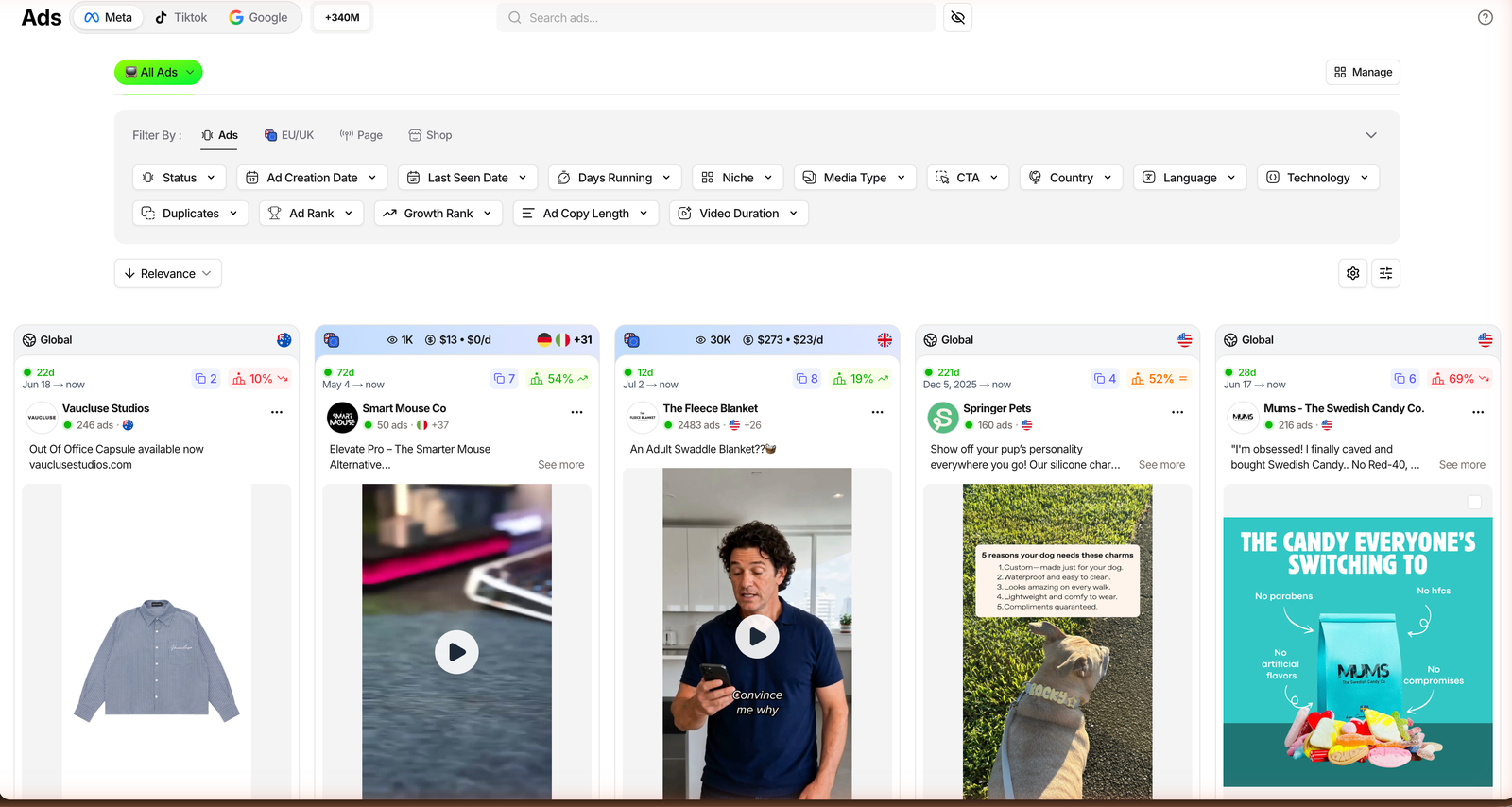
Task: Play the Smart Mouse Co video ad
Action: [456, 652]
